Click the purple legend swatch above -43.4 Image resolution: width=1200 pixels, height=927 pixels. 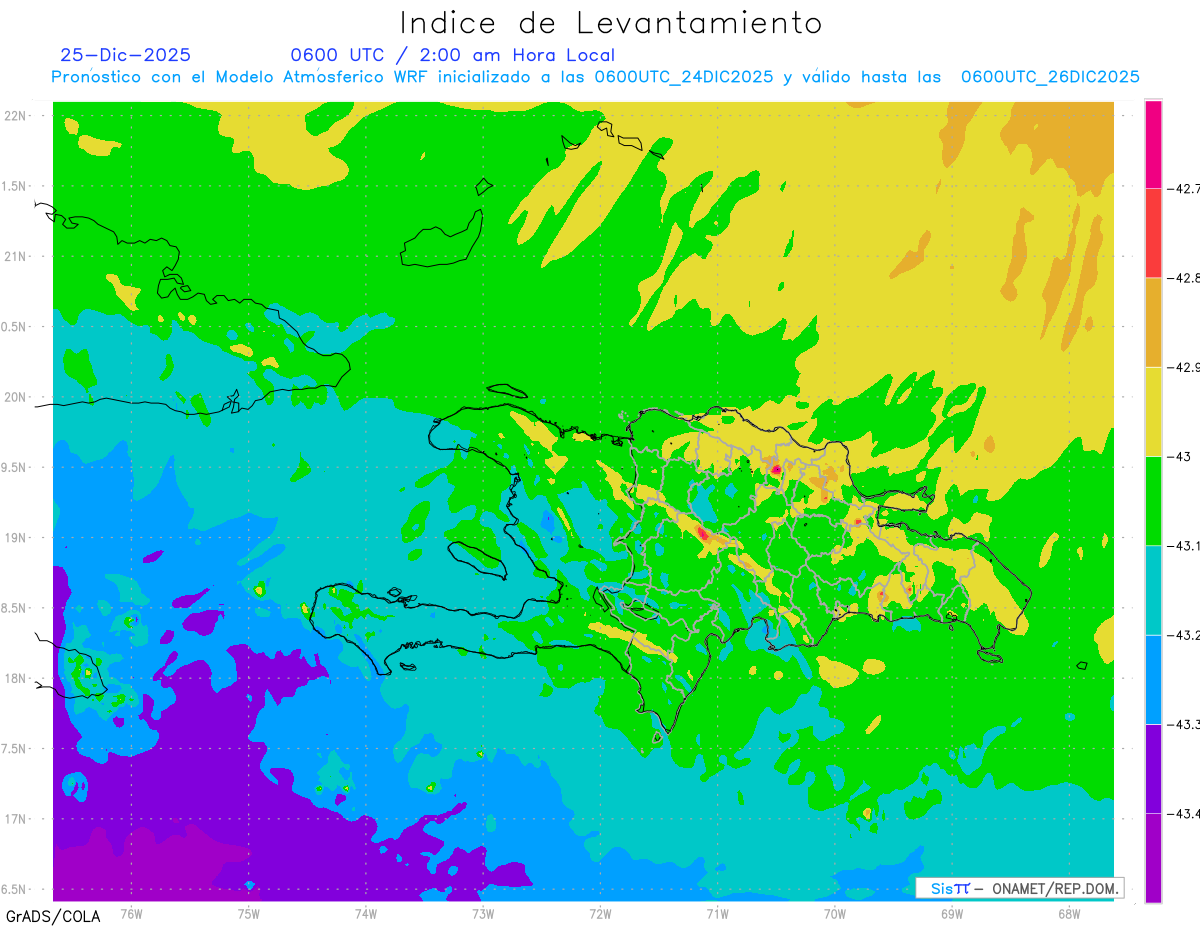(x=1153, y=768)
